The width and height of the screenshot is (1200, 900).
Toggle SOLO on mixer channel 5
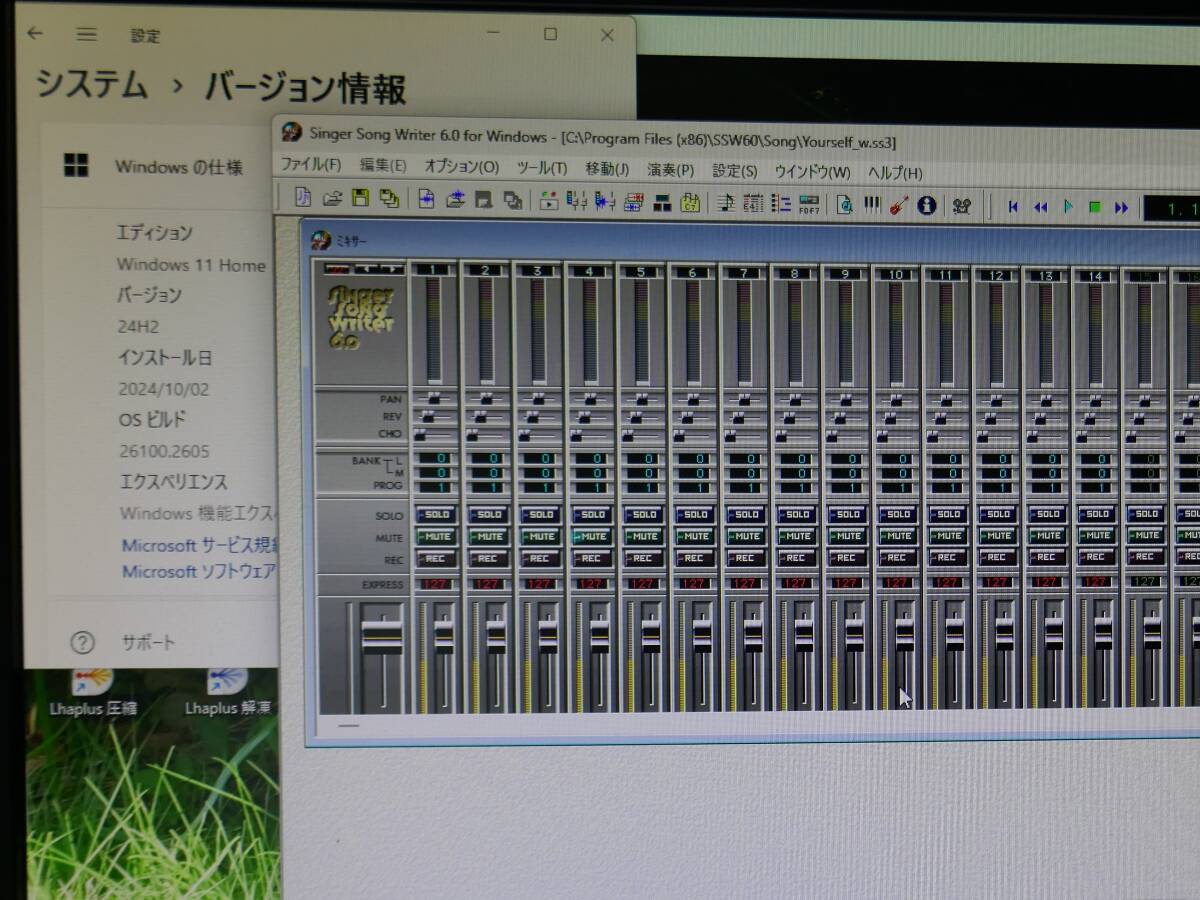tap(643, 514)
